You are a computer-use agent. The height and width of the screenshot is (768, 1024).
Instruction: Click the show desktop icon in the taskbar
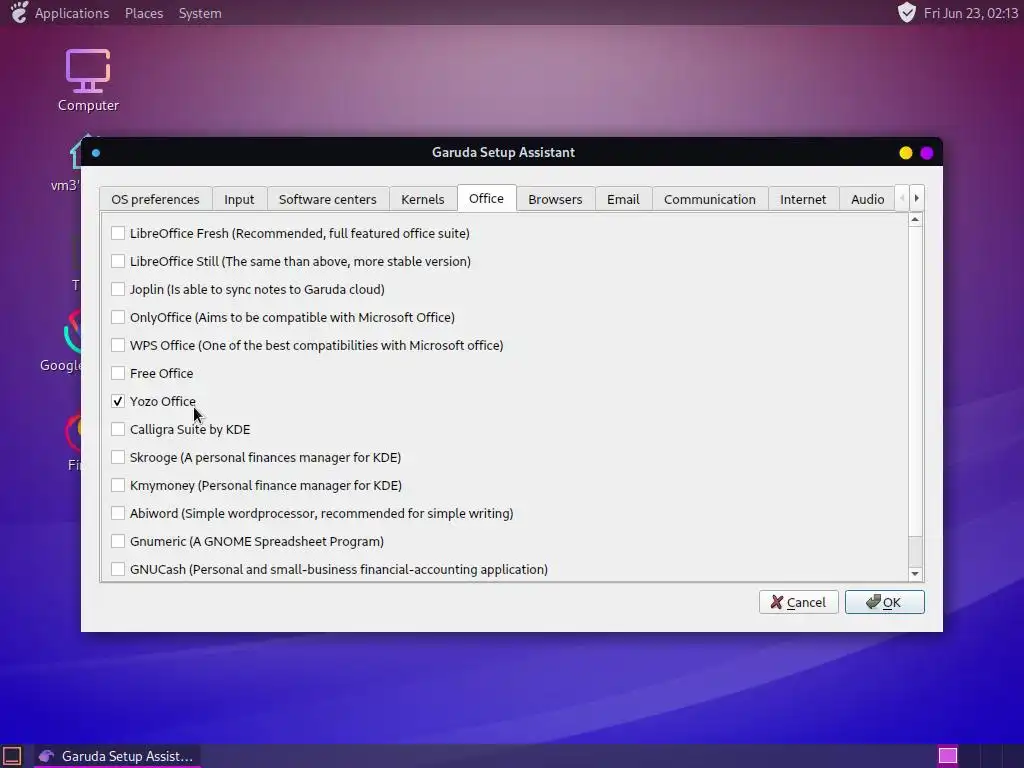tap(12, 756)
